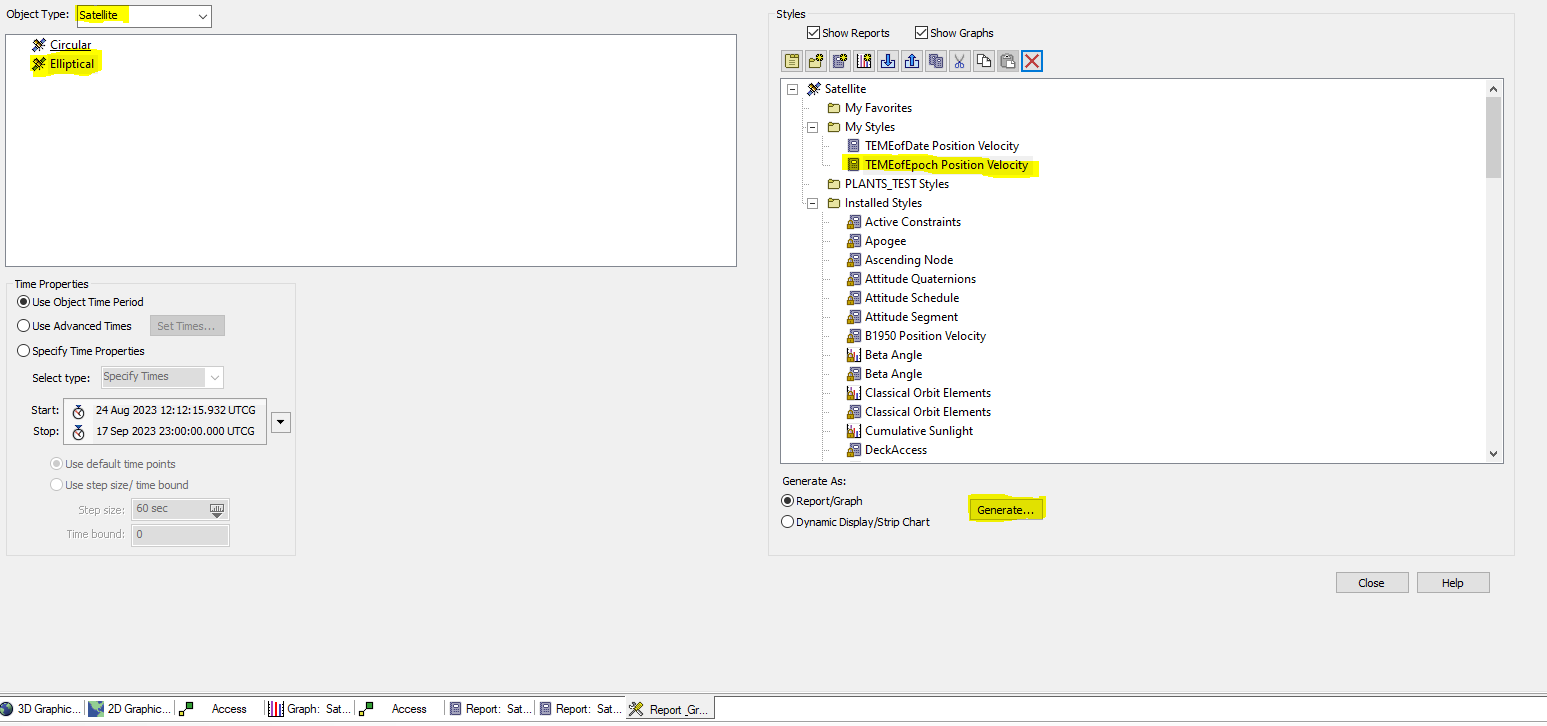1547x726 pixels.
Task: Click the red X Delete icon
Action: tap(1033, 61)
